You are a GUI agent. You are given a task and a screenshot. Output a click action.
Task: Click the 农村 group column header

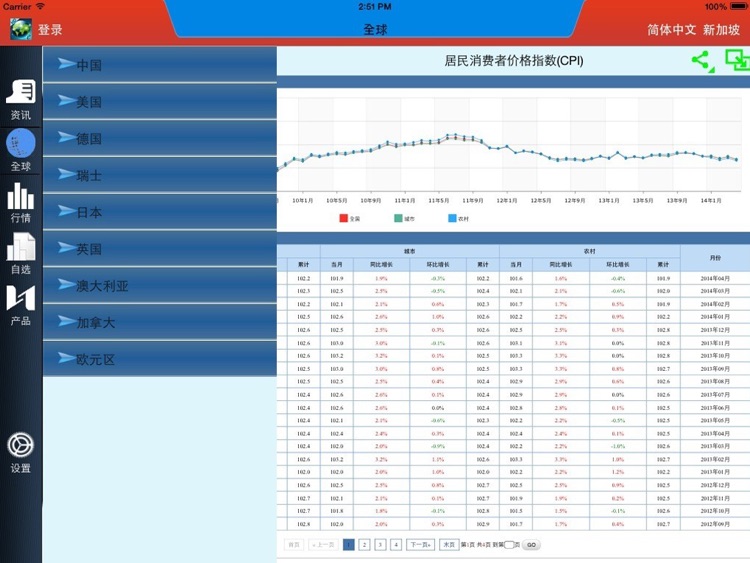tap(590, 251)
